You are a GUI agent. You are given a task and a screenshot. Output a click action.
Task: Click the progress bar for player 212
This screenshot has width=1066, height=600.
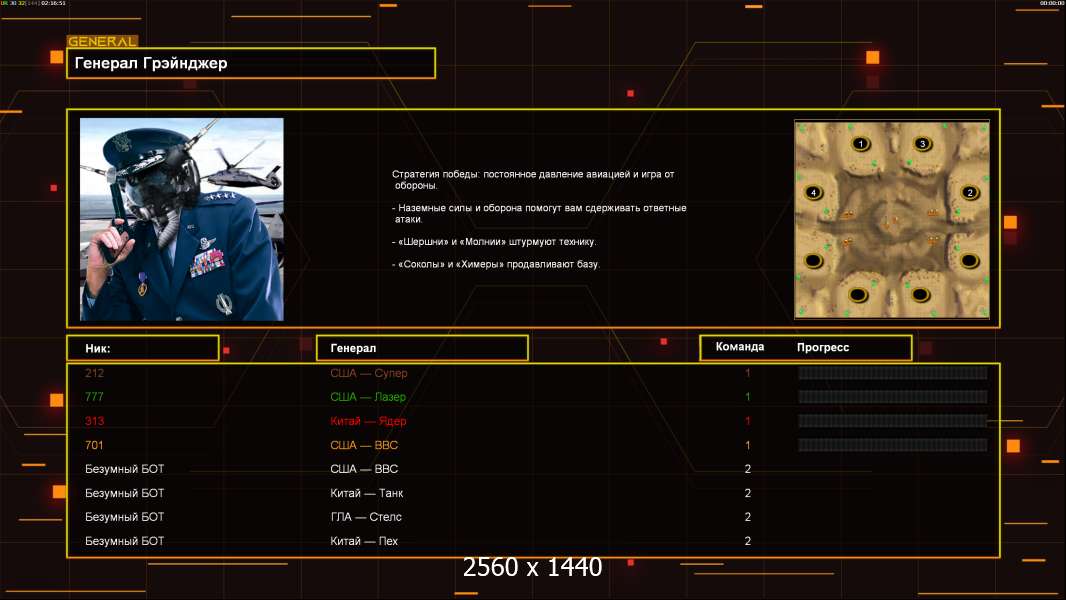[x=892, y=373]
